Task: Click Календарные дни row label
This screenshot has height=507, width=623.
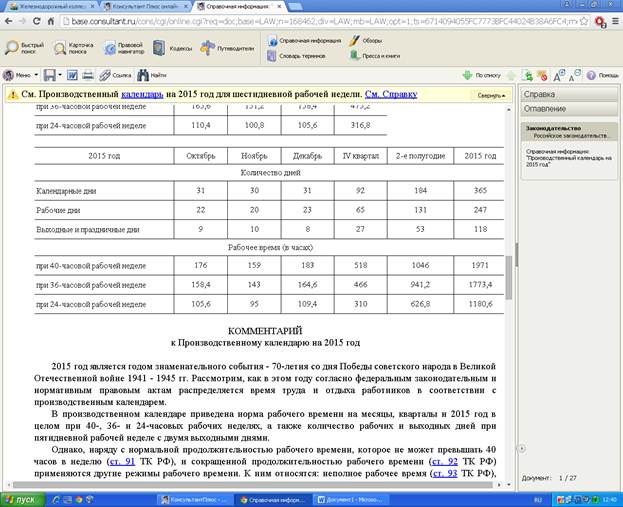Action: pos(66,191)
